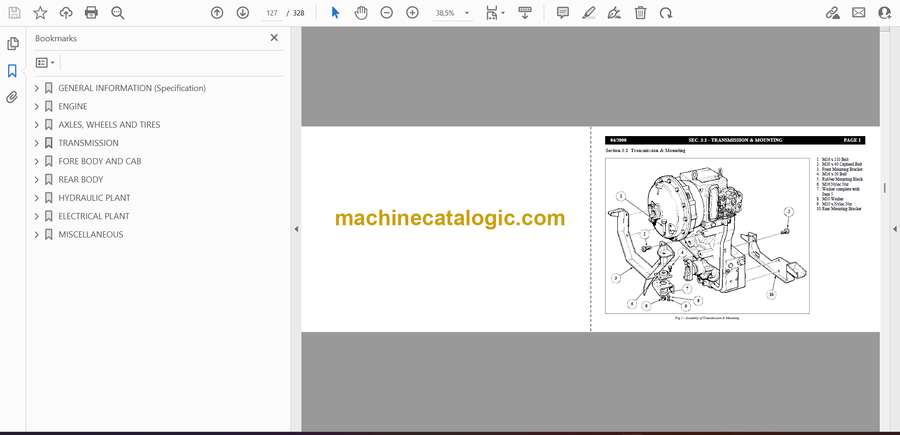Screen dimensions: 900x435
Task: Click the Print file icon
Action: pos(92,13)
